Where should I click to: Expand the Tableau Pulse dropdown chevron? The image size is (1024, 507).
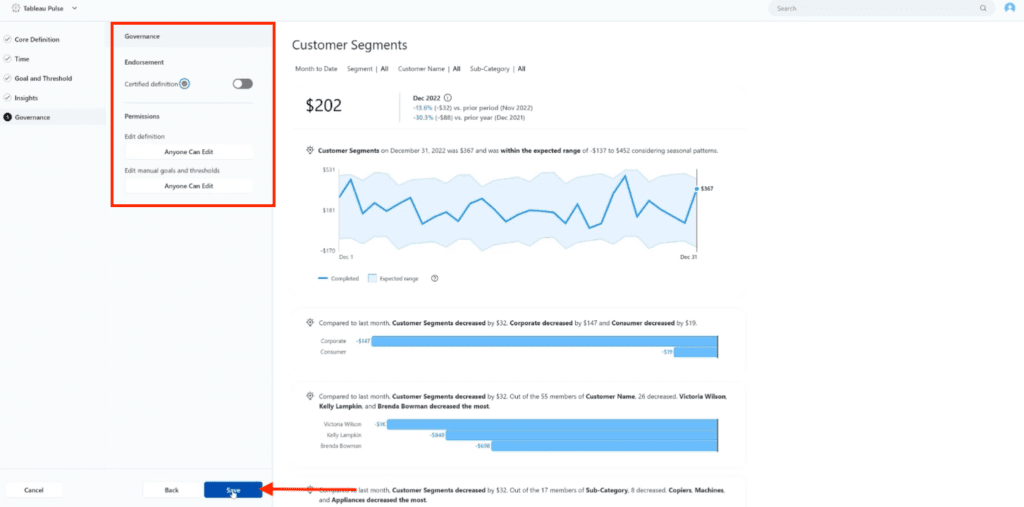(74, 8)
